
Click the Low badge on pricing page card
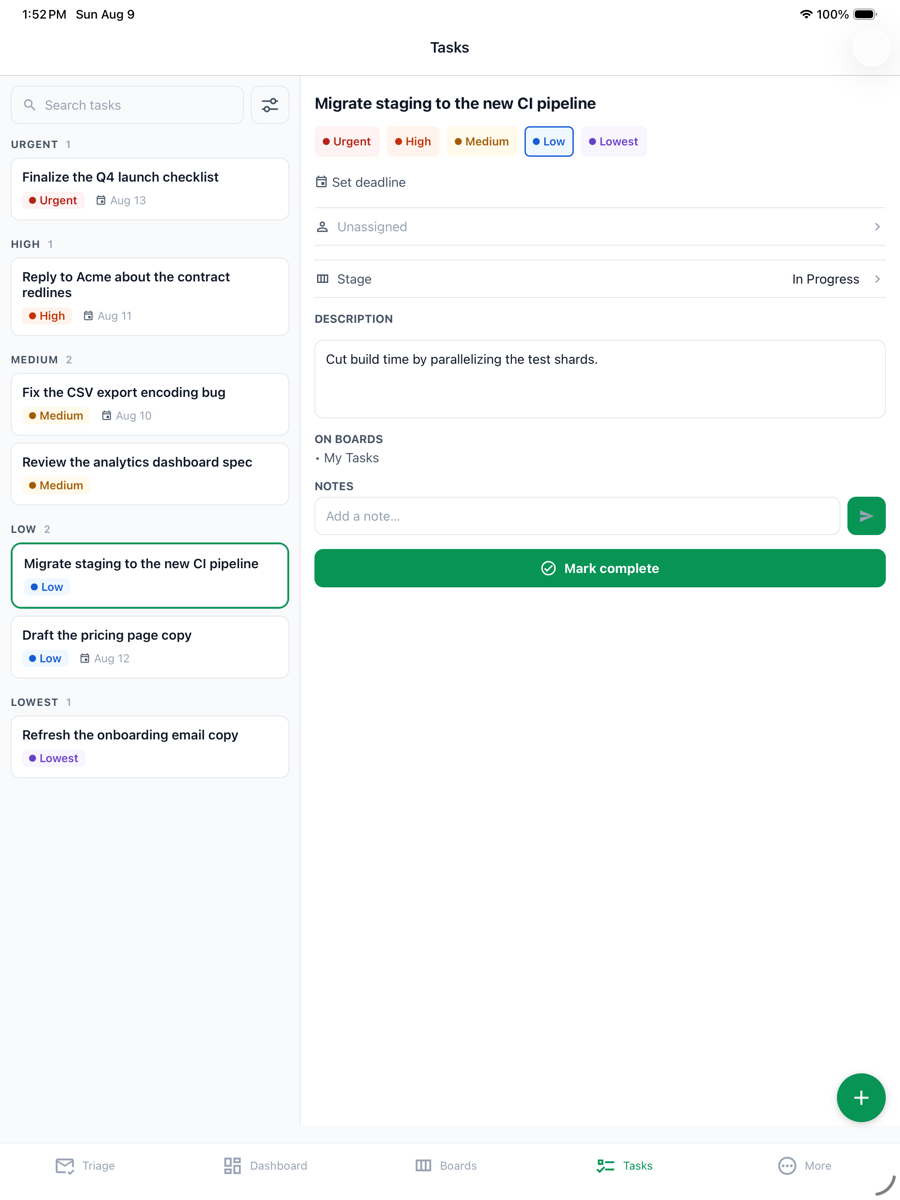pos(46,659)
